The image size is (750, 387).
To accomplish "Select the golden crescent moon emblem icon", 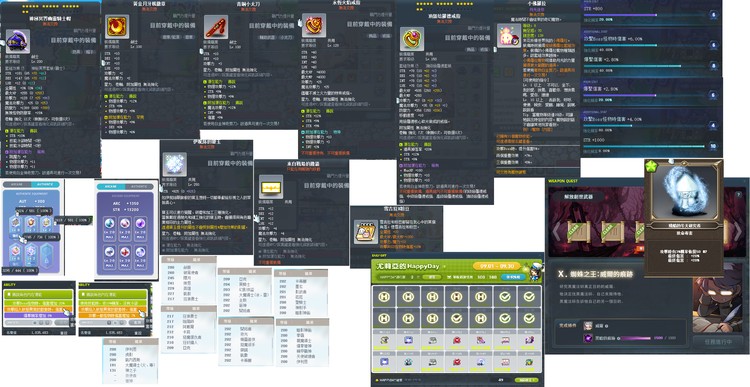I will [x=116, y=26].
